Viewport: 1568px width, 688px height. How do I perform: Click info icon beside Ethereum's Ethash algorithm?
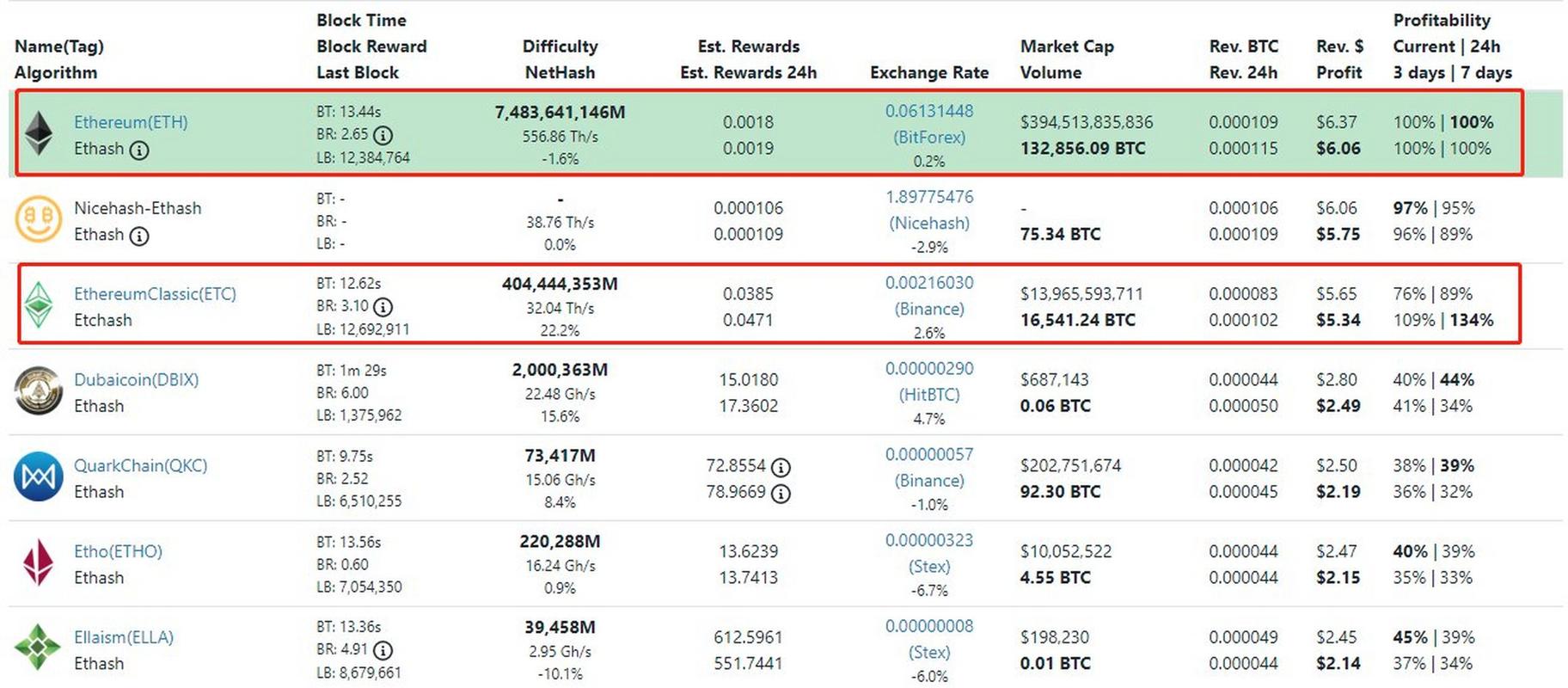(139, 150)
